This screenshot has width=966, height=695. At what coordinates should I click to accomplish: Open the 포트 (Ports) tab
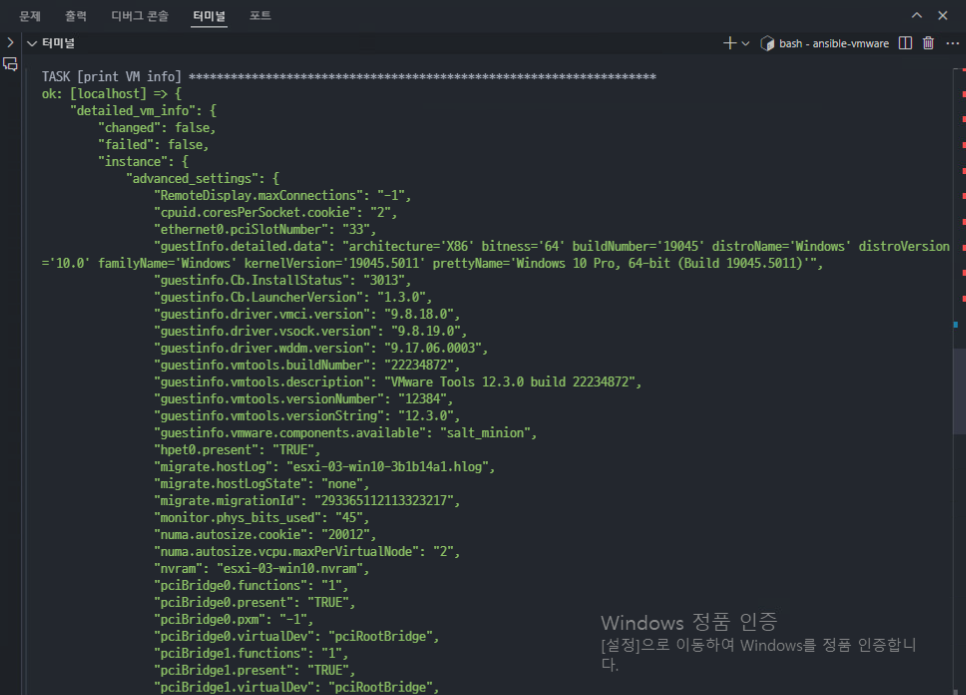coord(260,15)
